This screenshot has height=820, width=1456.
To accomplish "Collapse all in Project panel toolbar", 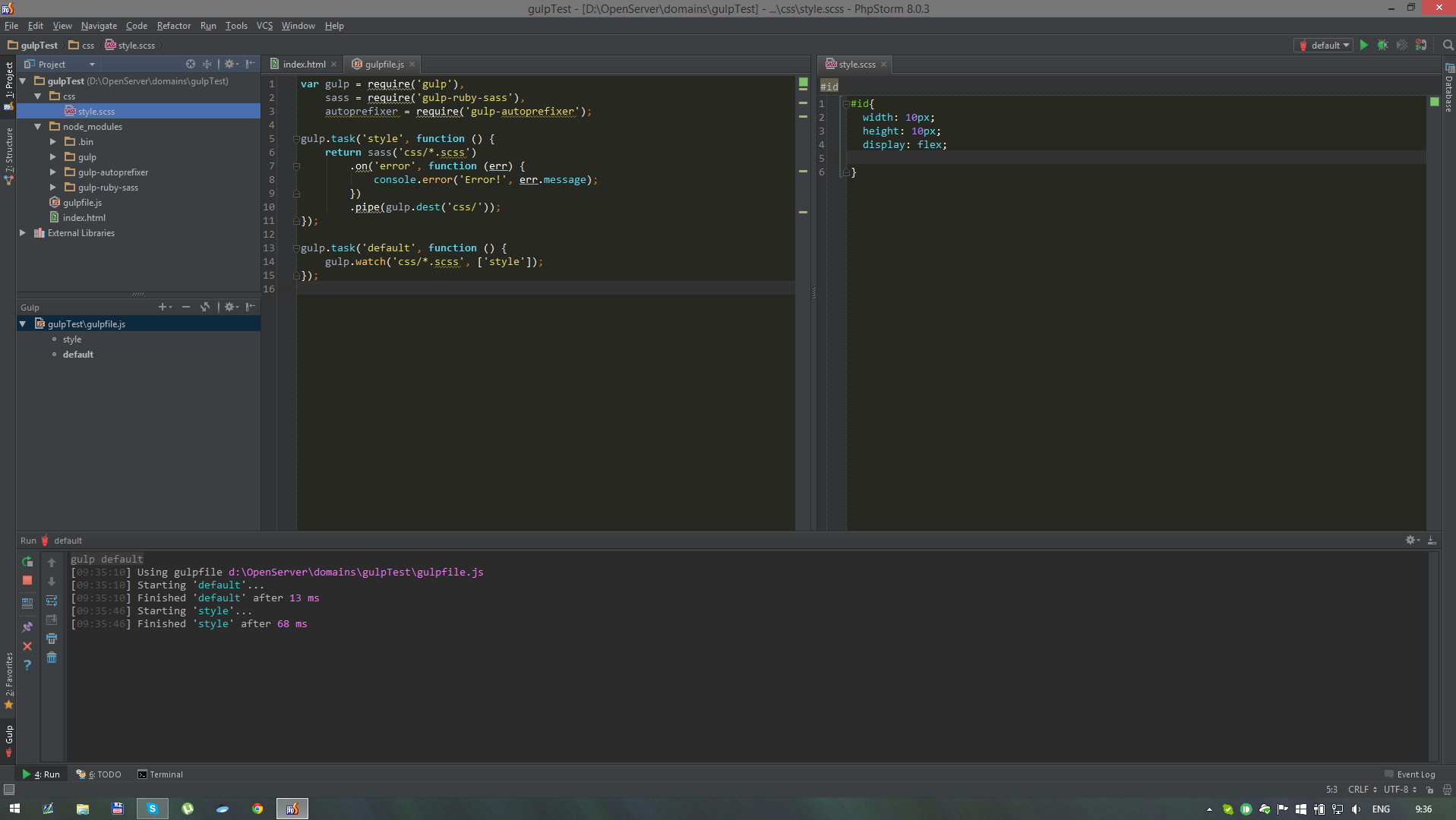I will point(207,65).
